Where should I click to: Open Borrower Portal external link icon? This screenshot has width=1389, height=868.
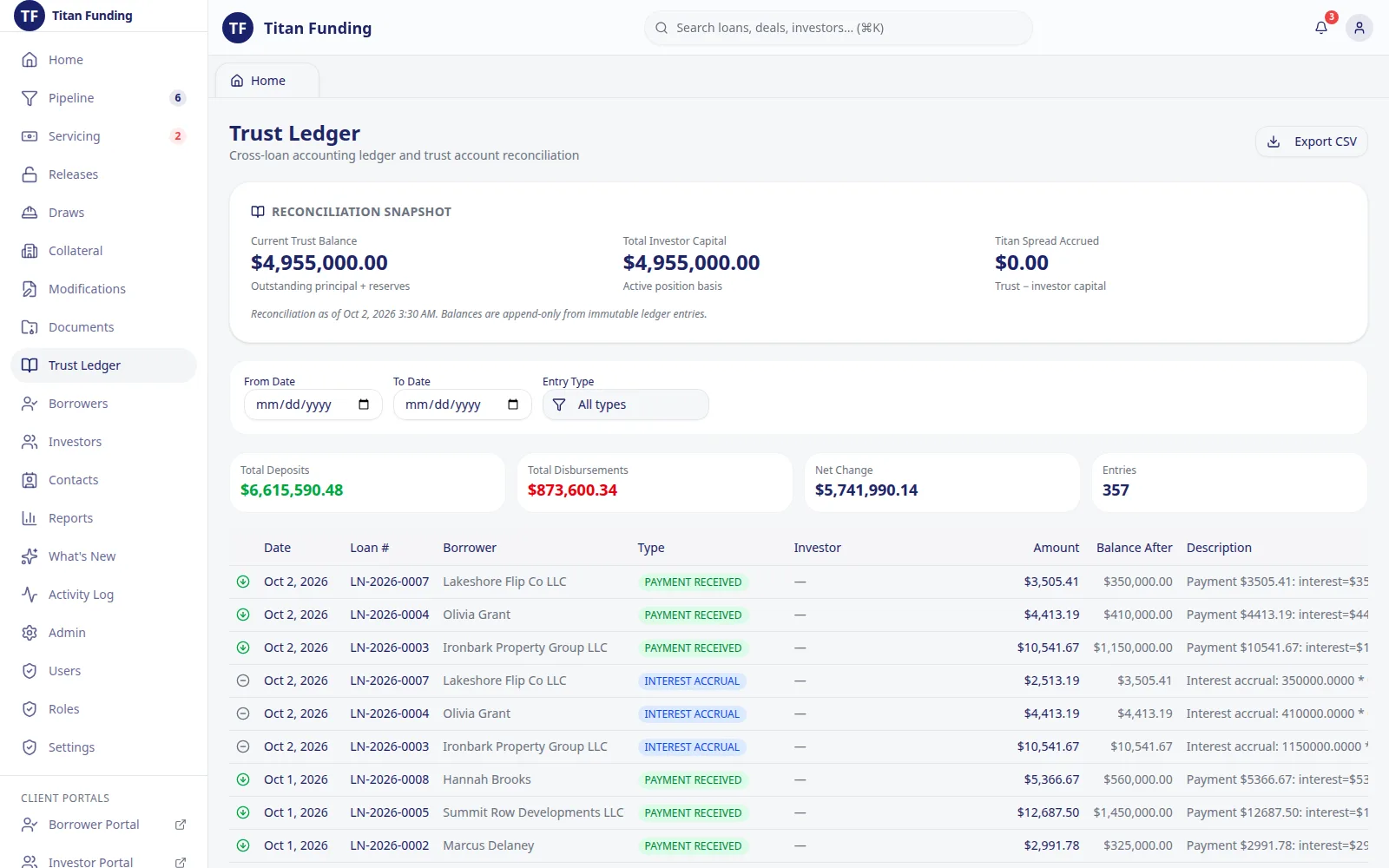click(x=181, y=825)
